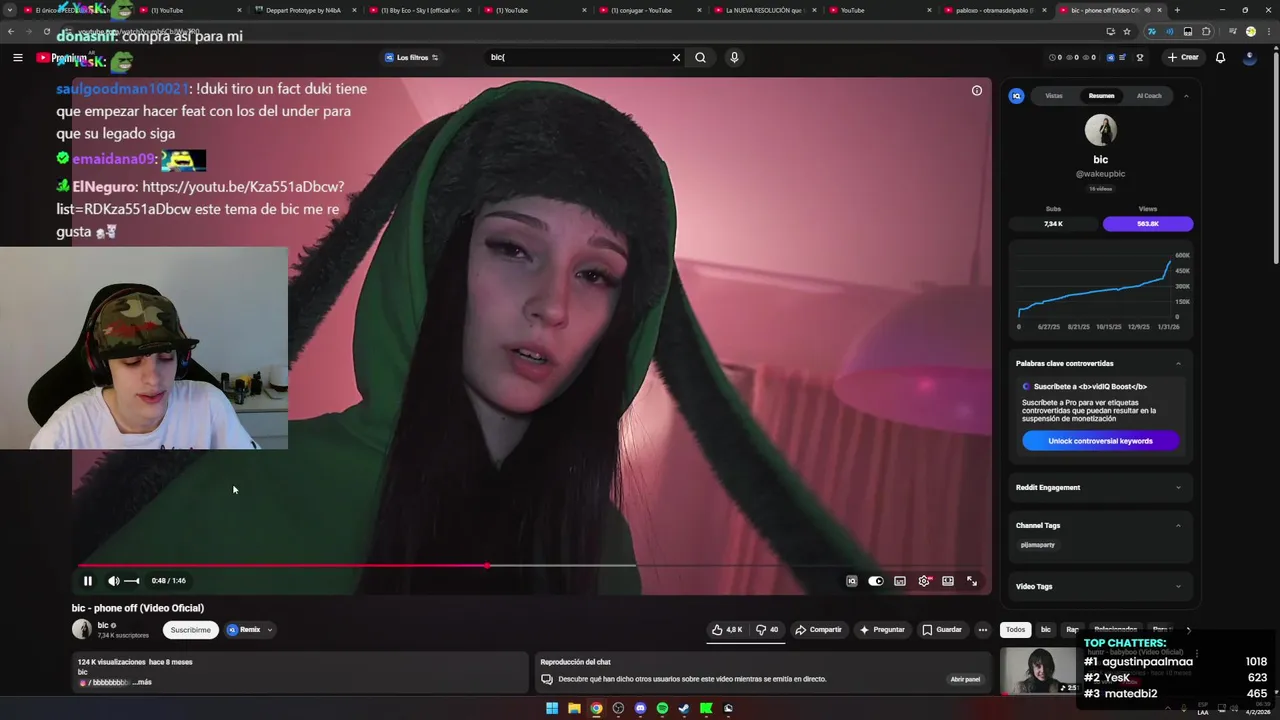Open the YouTube hamburger guide menu
Image resolution: width=1280 pixels, height=720 pixels.
point(17,57)
